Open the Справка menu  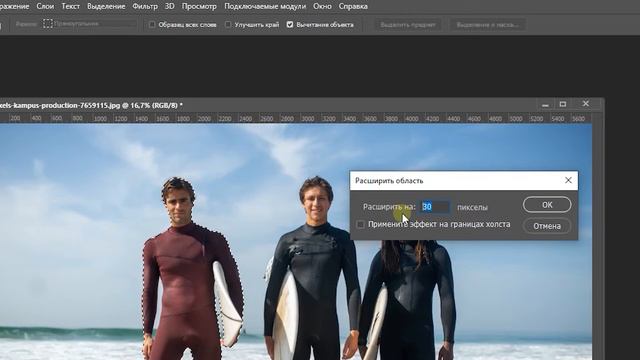point(353,7)
